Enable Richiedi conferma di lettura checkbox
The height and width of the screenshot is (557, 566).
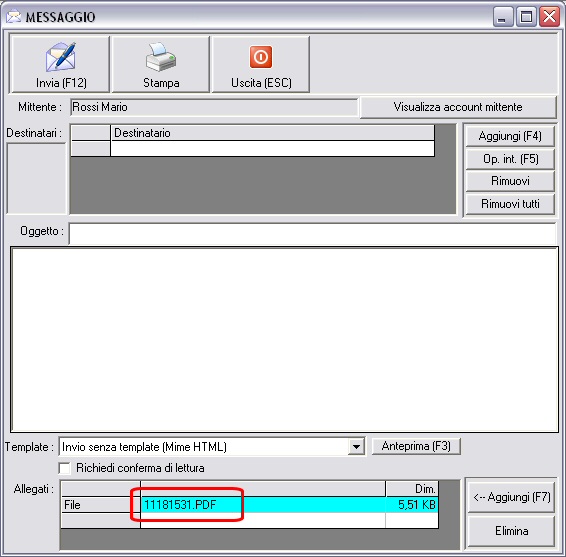(x=64, y=468)
